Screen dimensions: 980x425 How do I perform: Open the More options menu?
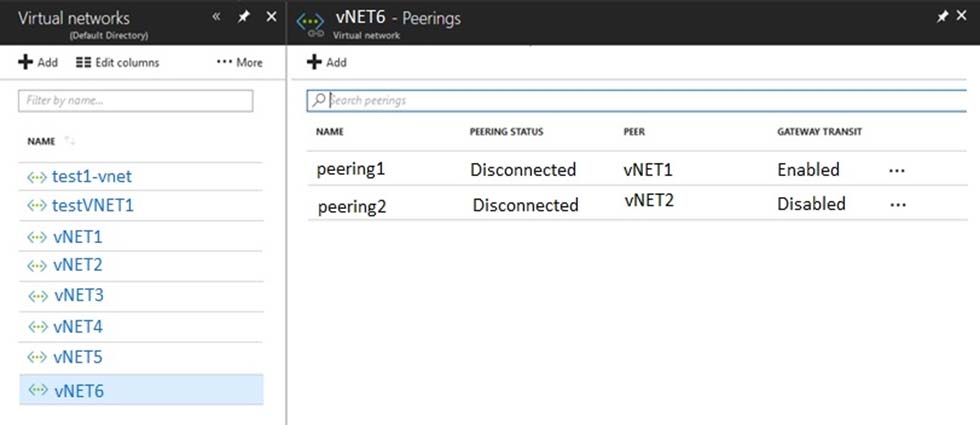pos(239,62)
